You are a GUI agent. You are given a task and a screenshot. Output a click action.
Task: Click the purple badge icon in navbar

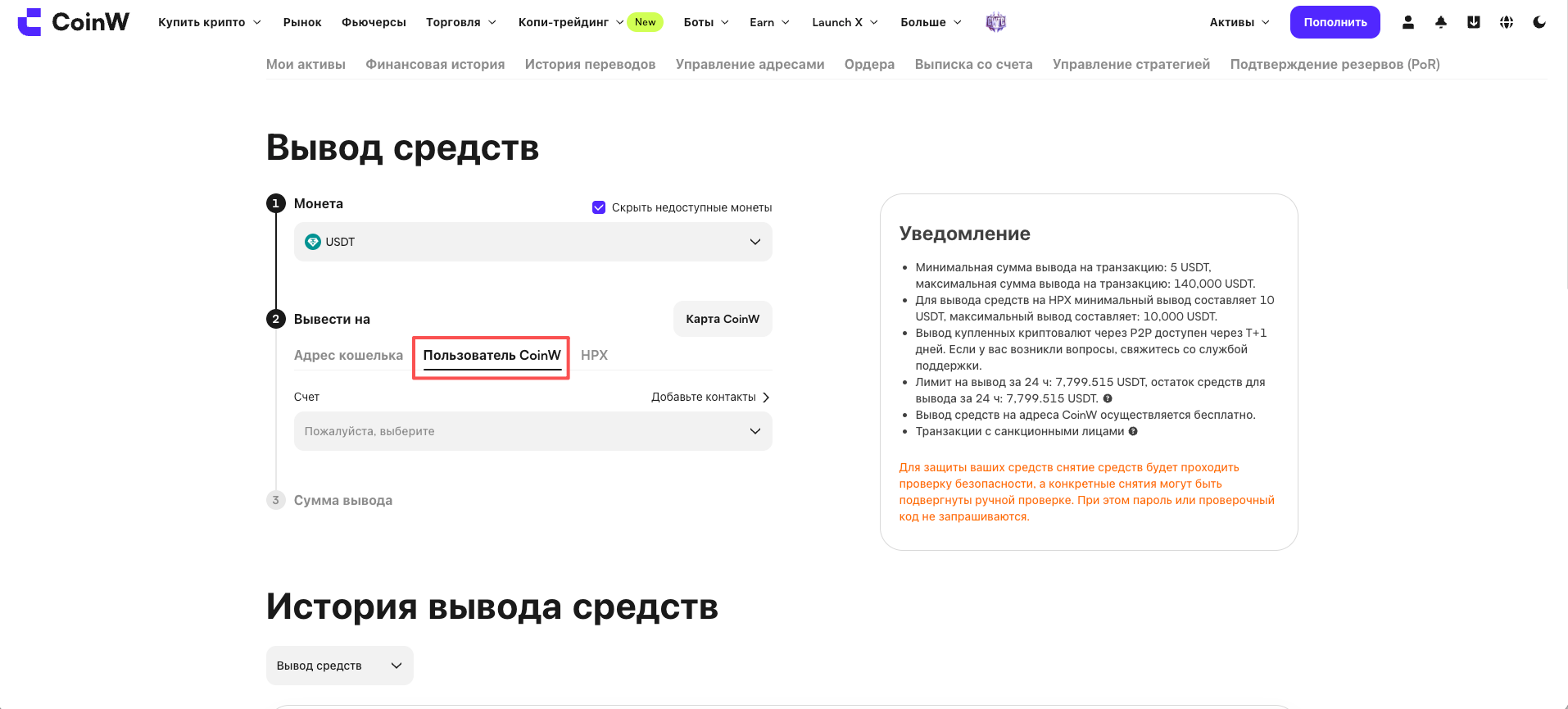[x=995, y=22]
